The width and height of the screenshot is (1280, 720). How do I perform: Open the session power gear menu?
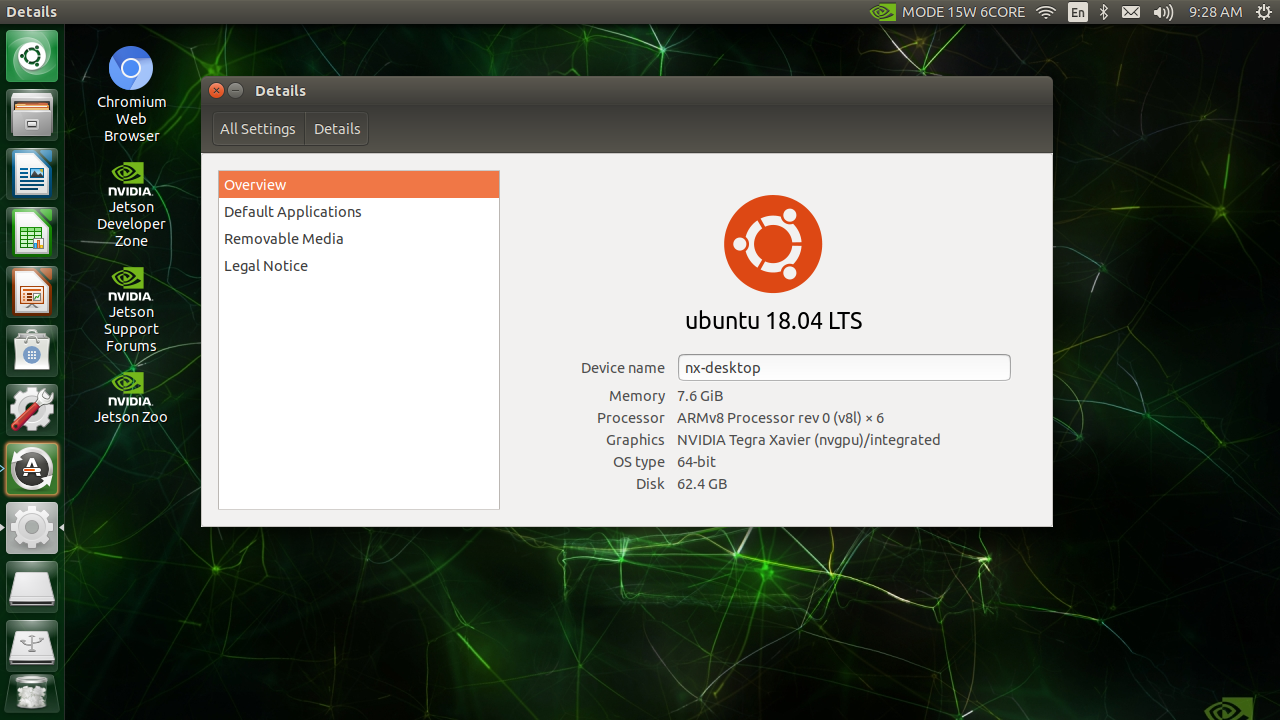point(1263,12)
